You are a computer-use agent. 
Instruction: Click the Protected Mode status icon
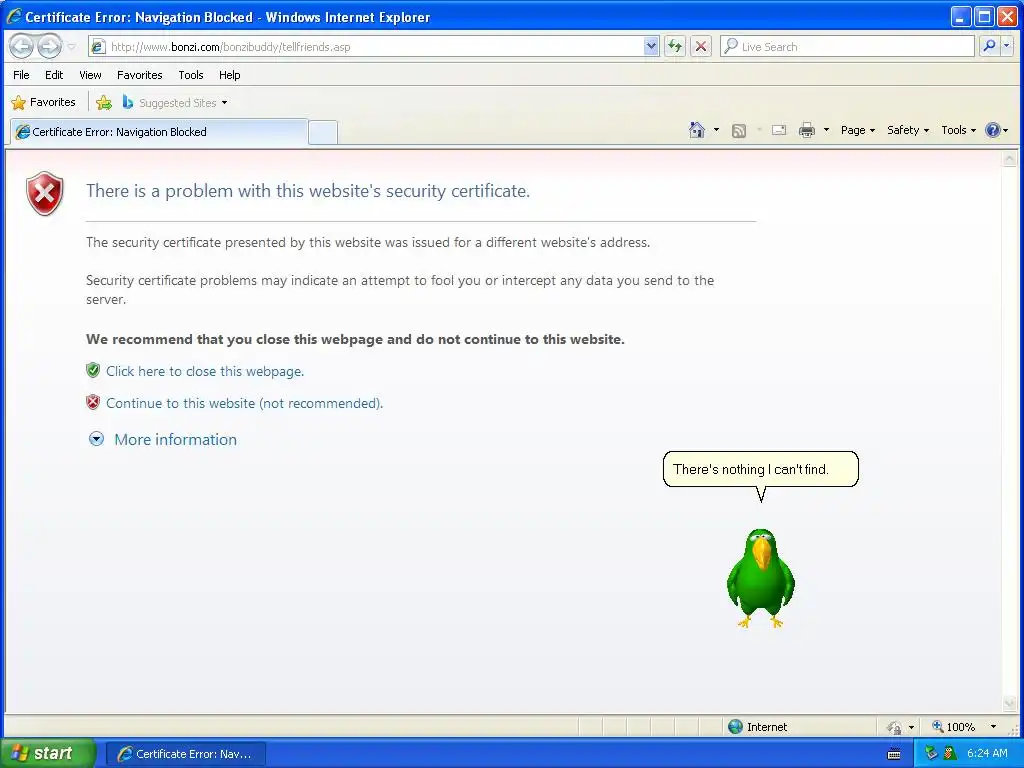pyautogui.click(x=894, y=727)
